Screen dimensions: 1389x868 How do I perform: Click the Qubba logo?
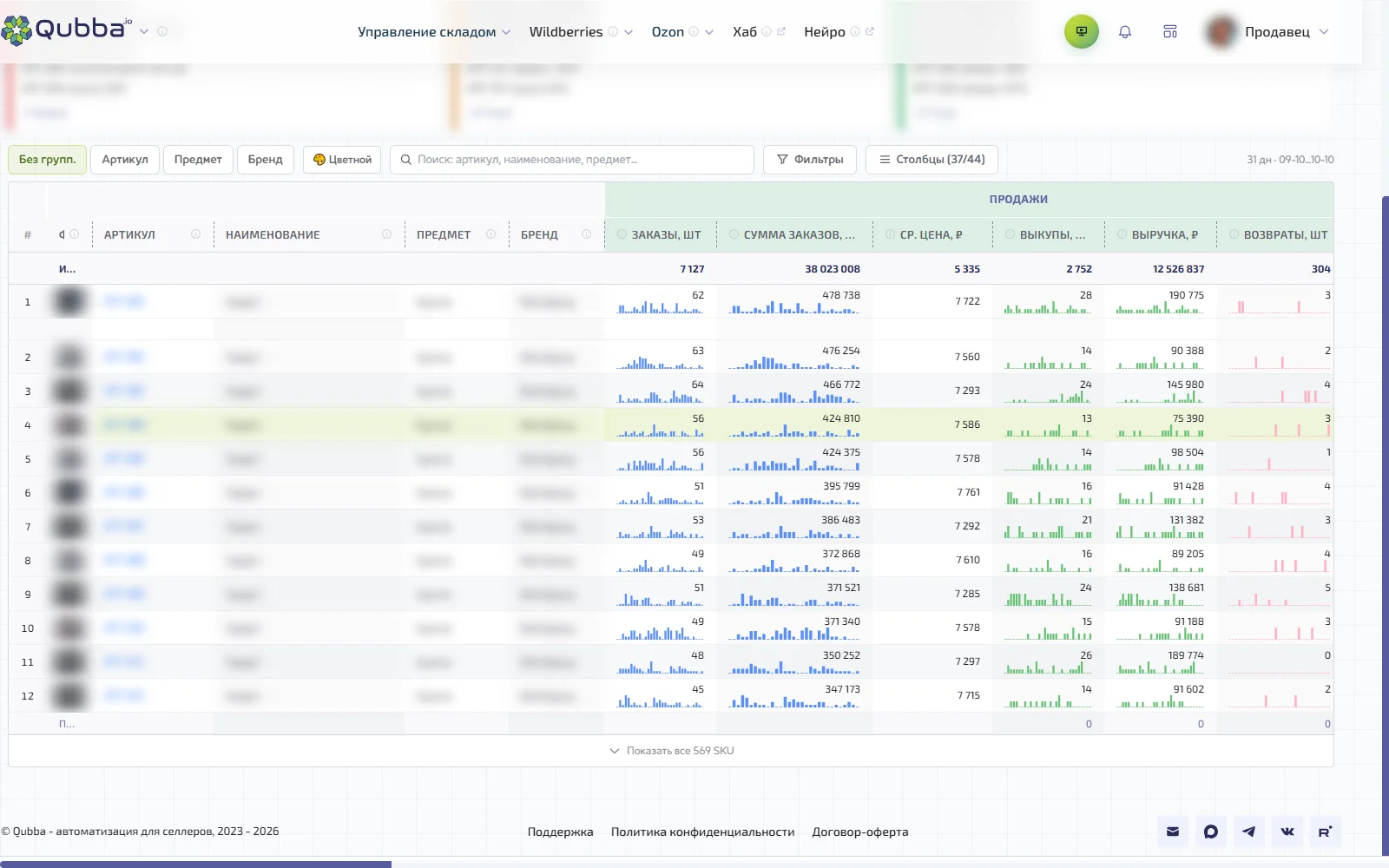(67, 29)
